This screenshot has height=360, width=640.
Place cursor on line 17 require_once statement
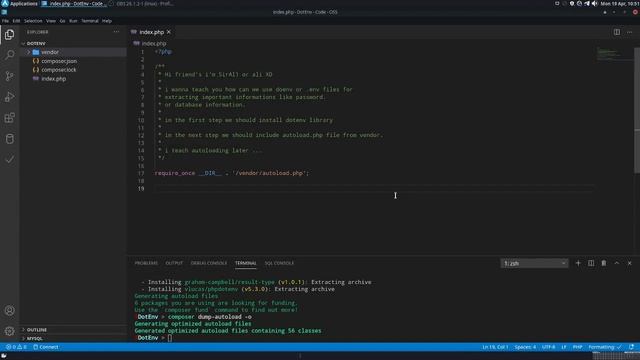(231, 173)
